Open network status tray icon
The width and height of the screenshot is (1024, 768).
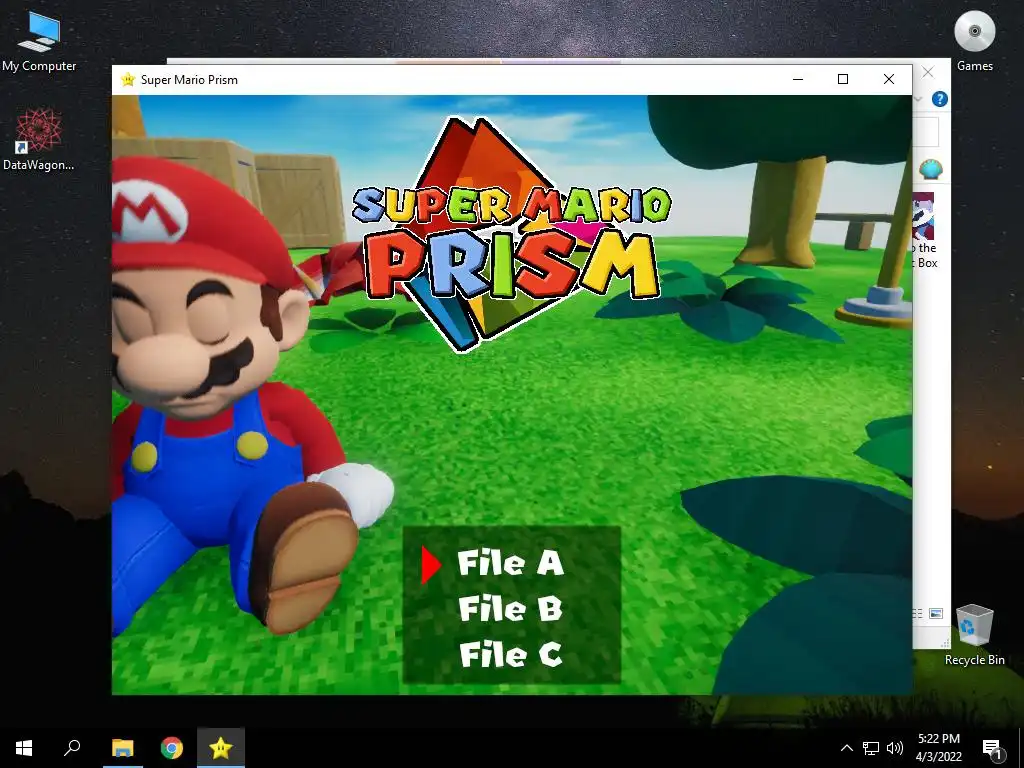pyautogui.click(x=871, y=748)
